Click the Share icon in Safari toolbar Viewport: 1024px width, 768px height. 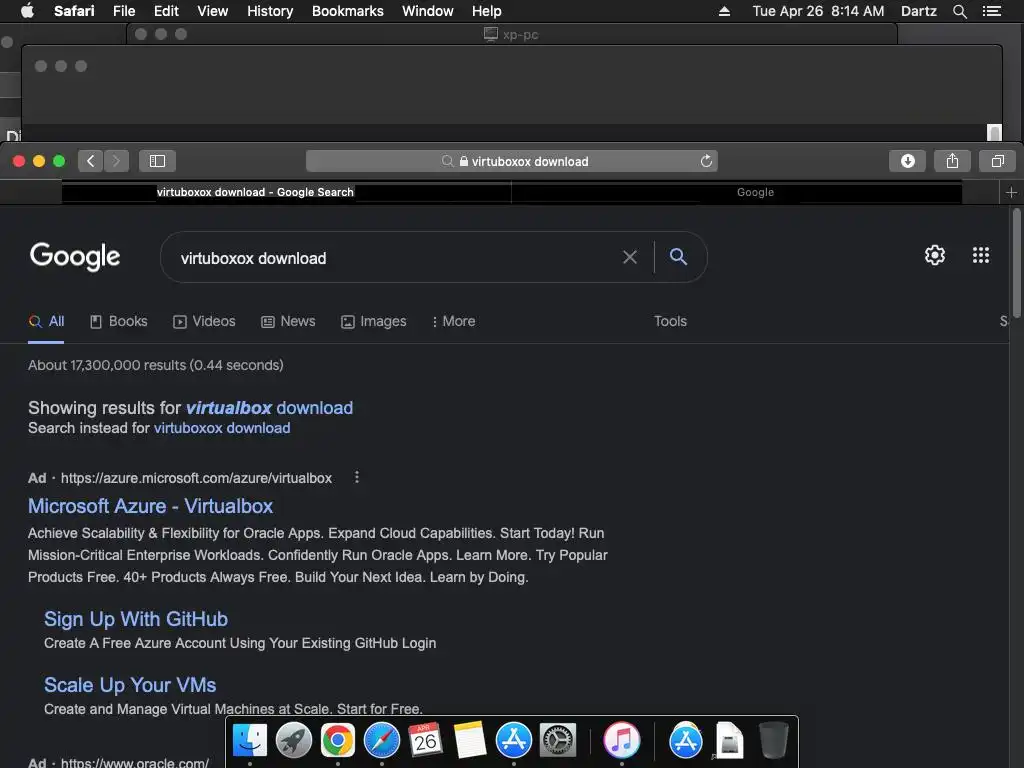tap(952, 161)
